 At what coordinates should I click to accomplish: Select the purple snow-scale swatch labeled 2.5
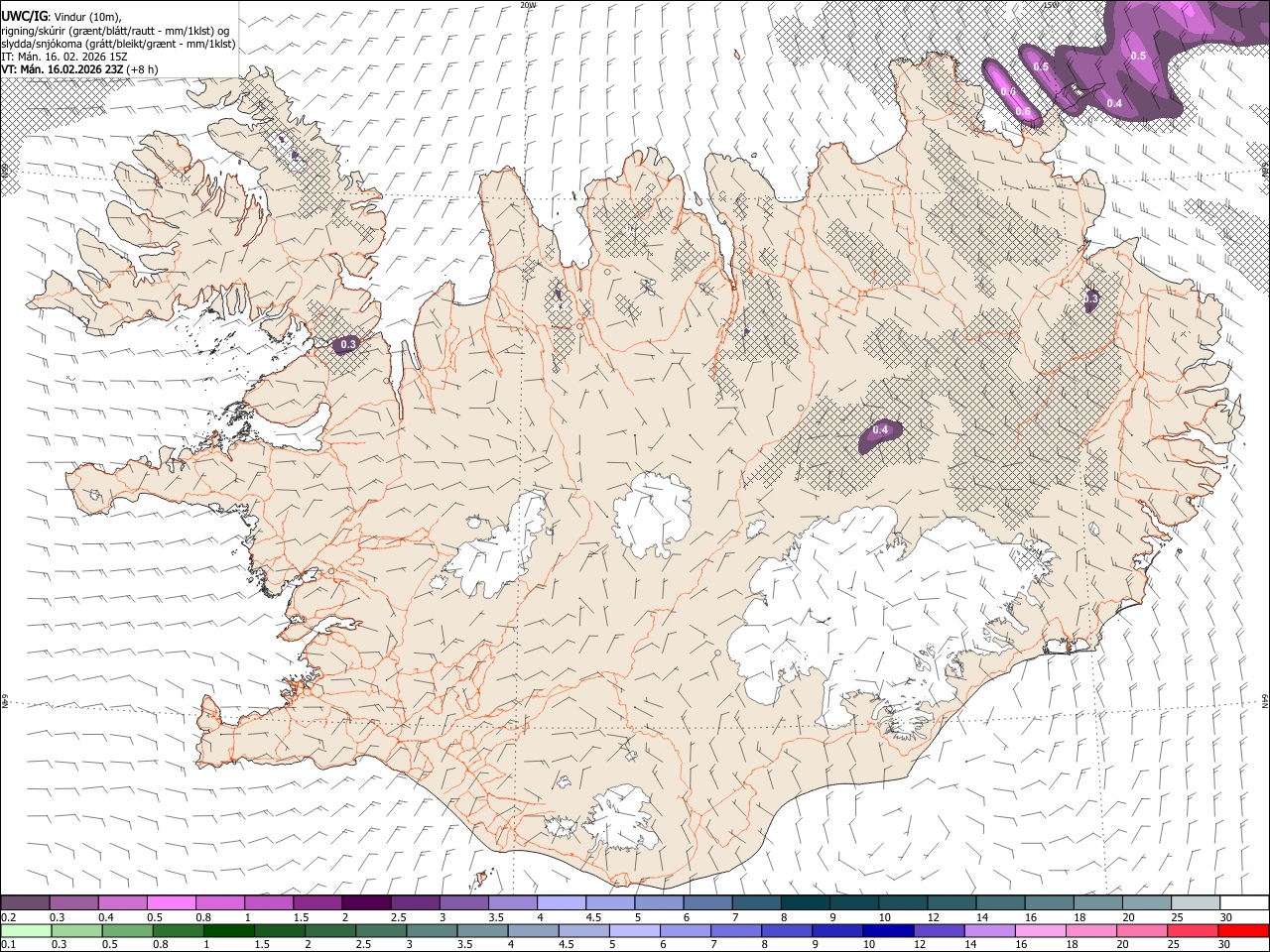pyautogui.click(x=415, y=902)
